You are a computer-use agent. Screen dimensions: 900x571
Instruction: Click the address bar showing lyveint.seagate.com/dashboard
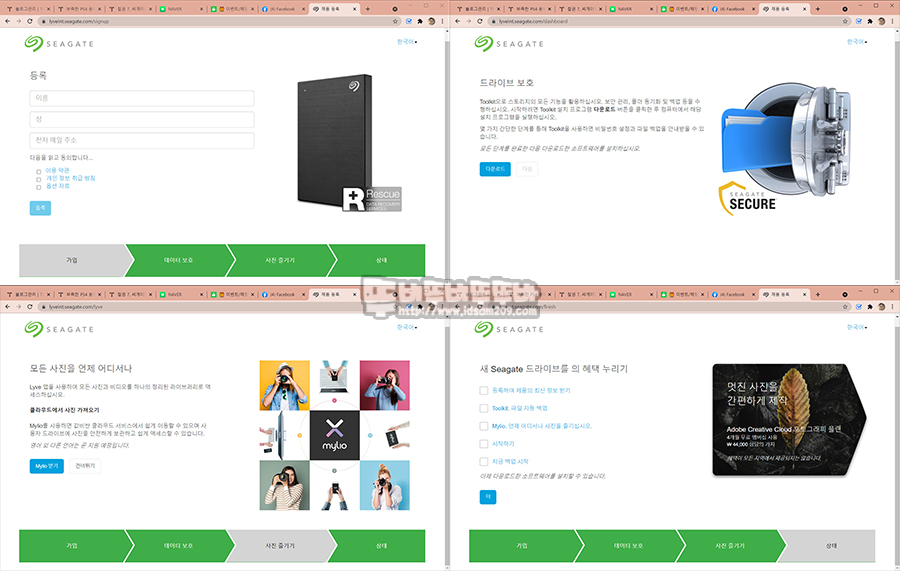tap(663, 21)
